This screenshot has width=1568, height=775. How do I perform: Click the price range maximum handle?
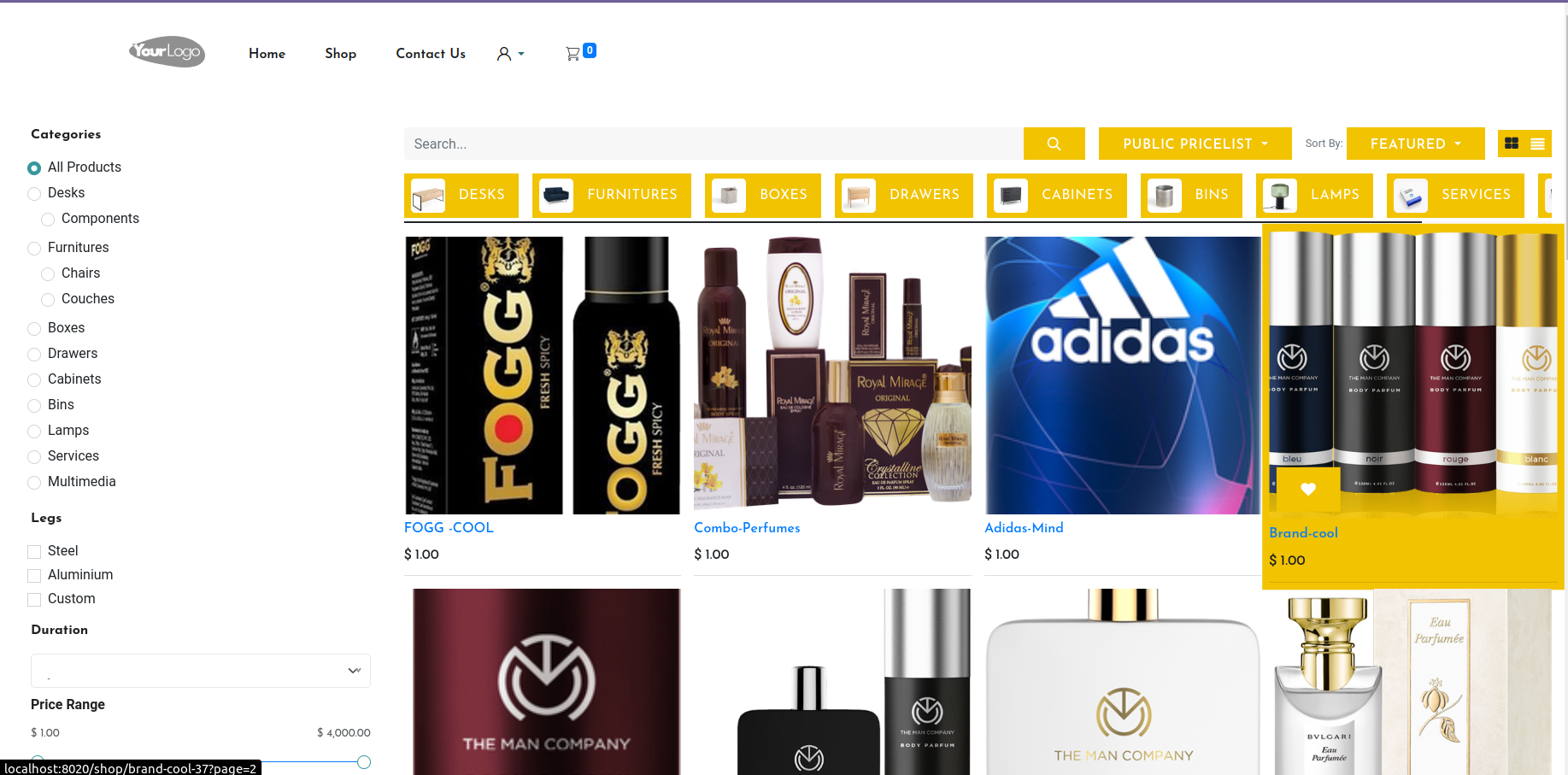364,762
